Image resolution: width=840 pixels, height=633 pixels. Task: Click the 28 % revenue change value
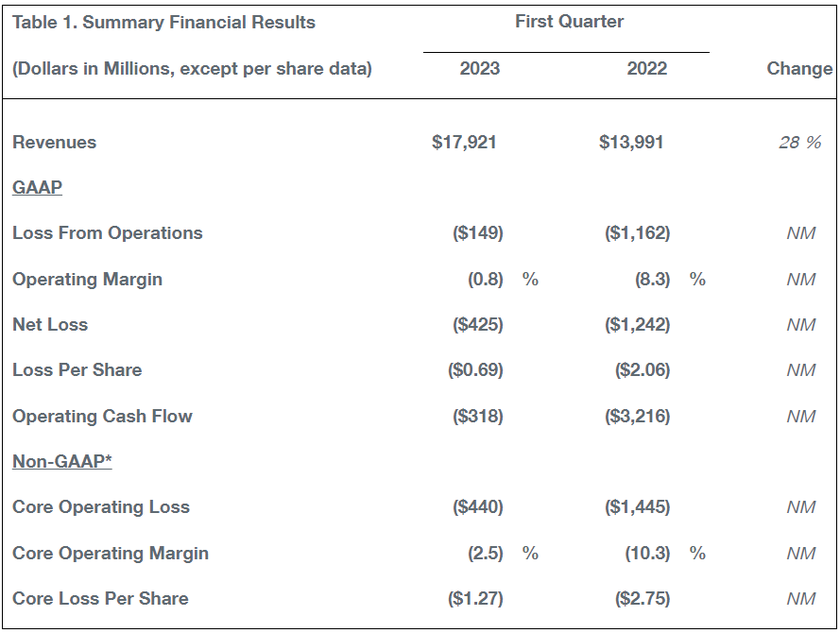tap(800, 142)
